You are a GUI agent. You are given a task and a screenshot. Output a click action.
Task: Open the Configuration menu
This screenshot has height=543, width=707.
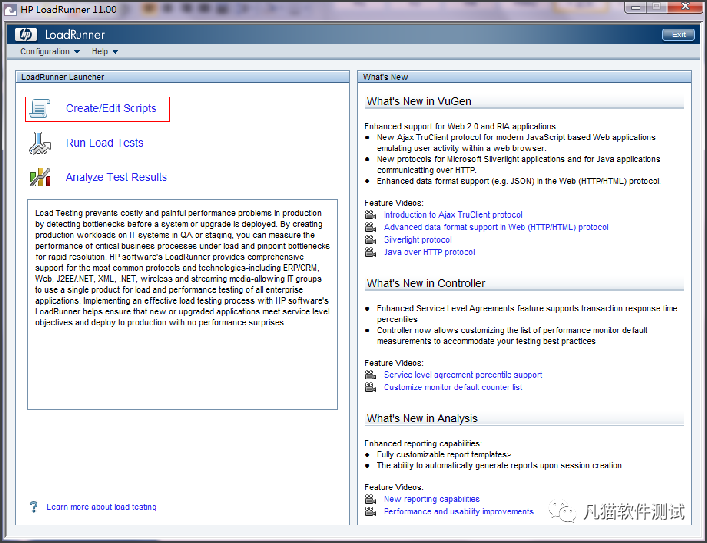50,51
